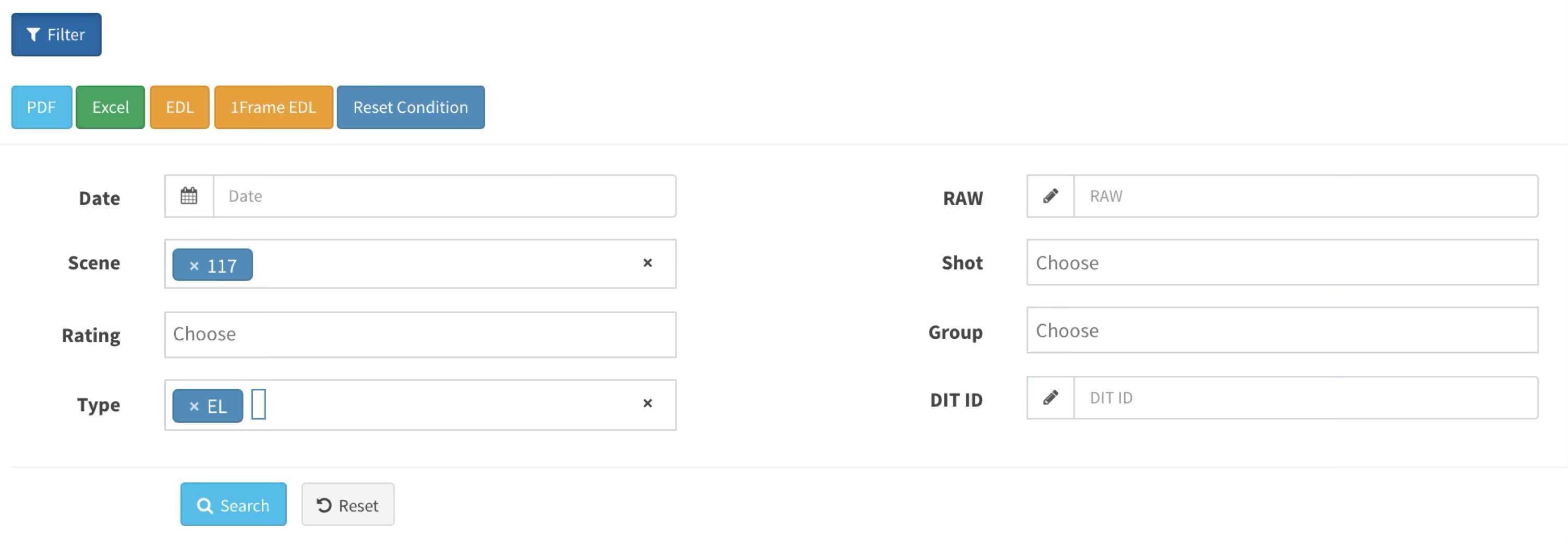Export results as PDF
This screenshot has height=547, width=1568.
(41, 107)
